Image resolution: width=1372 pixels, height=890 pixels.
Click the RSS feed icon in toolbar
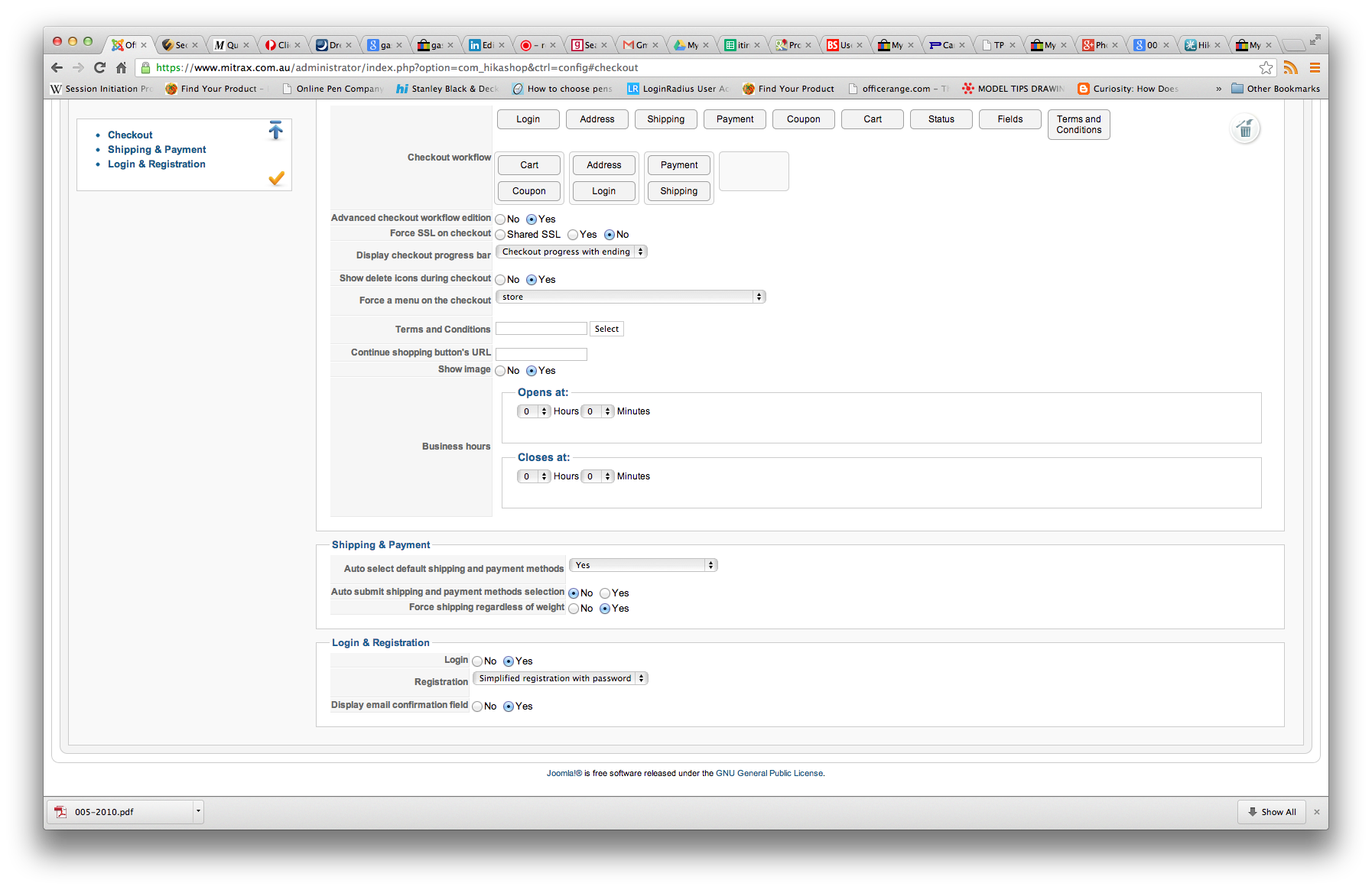1291,67
